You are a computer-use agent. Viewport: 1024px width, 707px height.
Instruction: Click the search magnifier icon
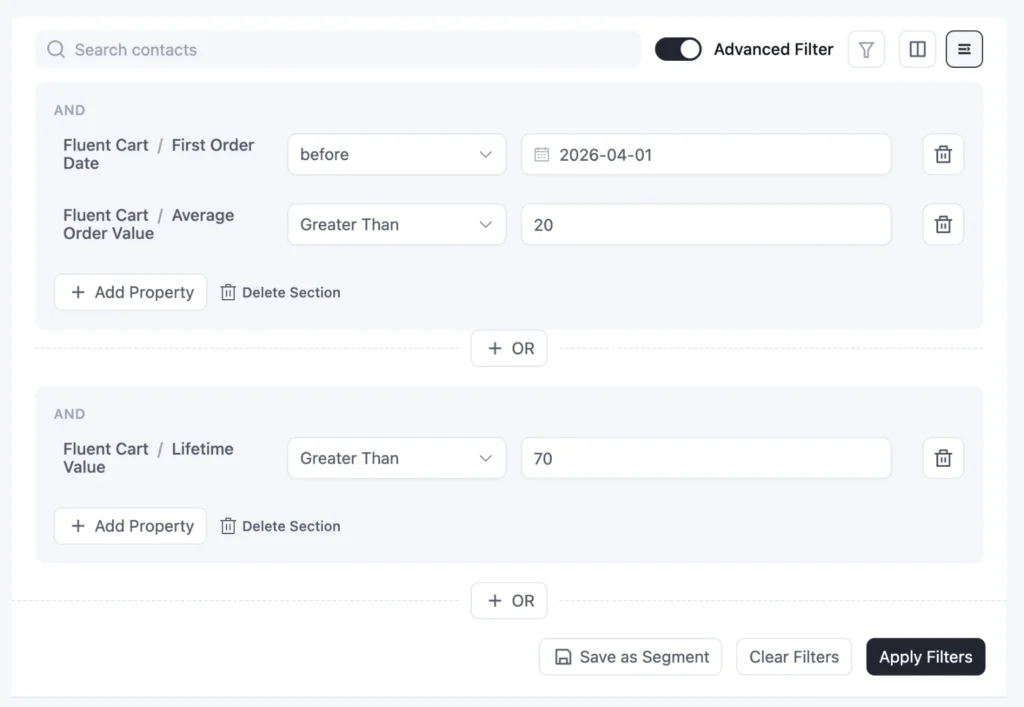[x=56, y=50]
